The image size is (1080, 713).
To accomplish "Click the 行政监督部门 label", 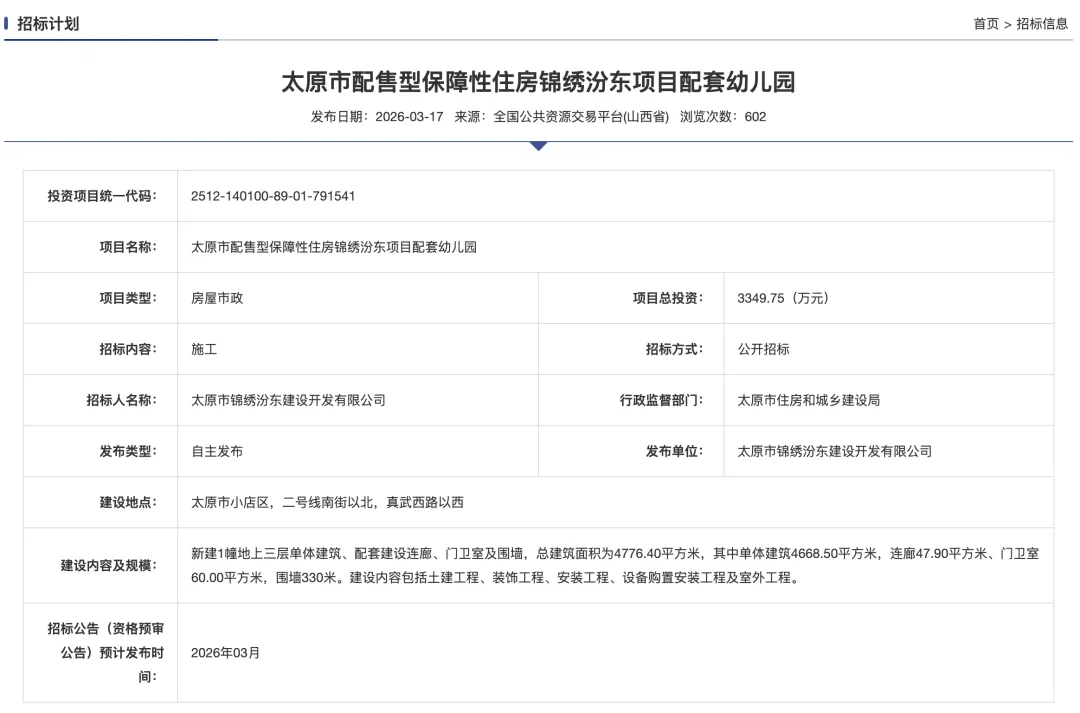I will 661,400.
